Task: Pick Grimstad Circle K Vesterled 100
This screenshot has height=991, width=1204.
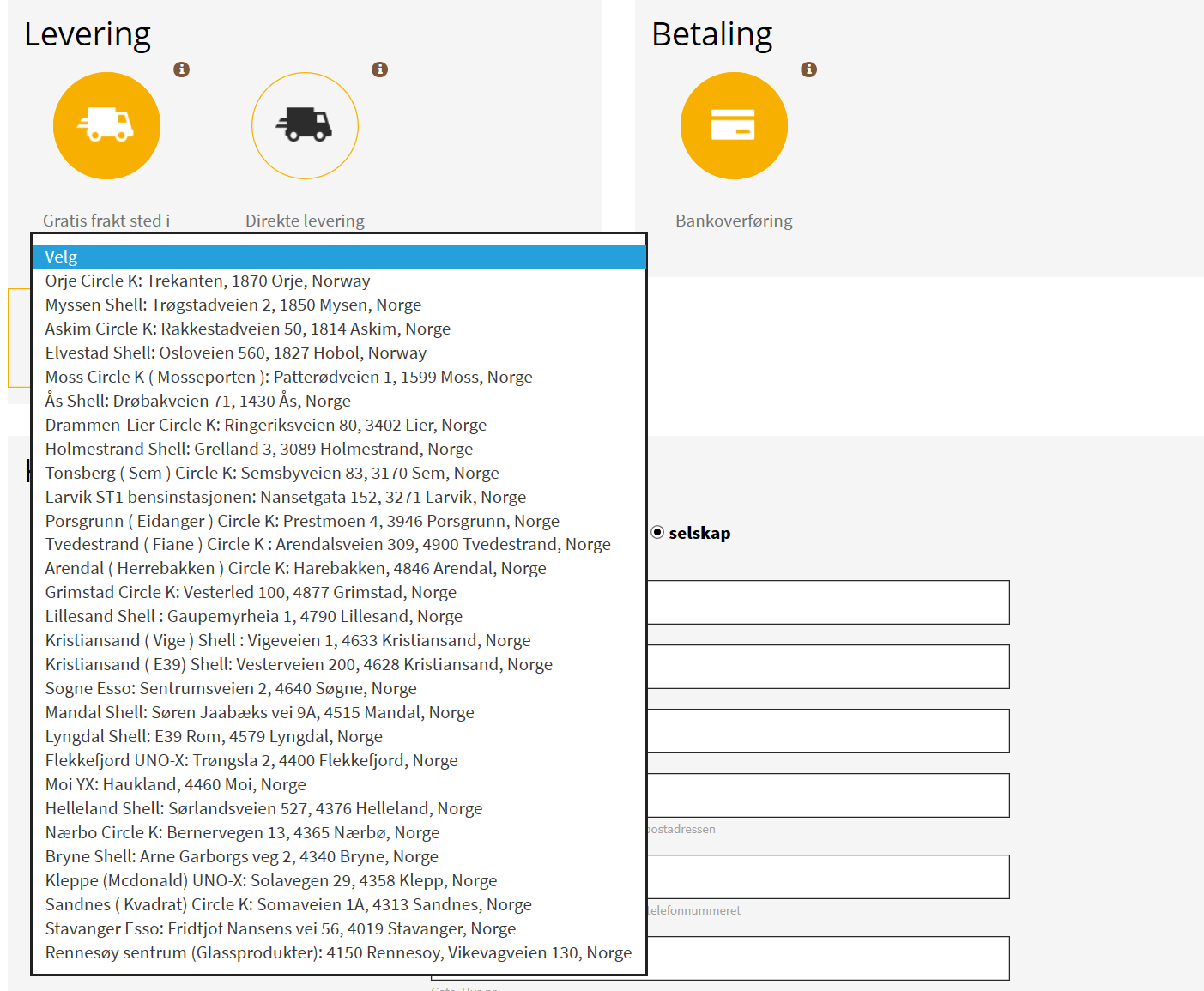Action: pyautogui.click(x=339, y=592)
